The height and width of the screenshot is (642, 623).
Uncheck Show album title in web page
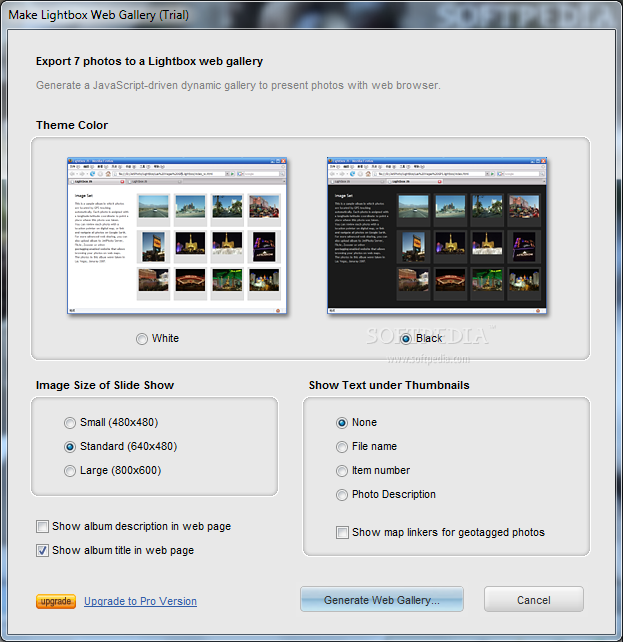42,551
